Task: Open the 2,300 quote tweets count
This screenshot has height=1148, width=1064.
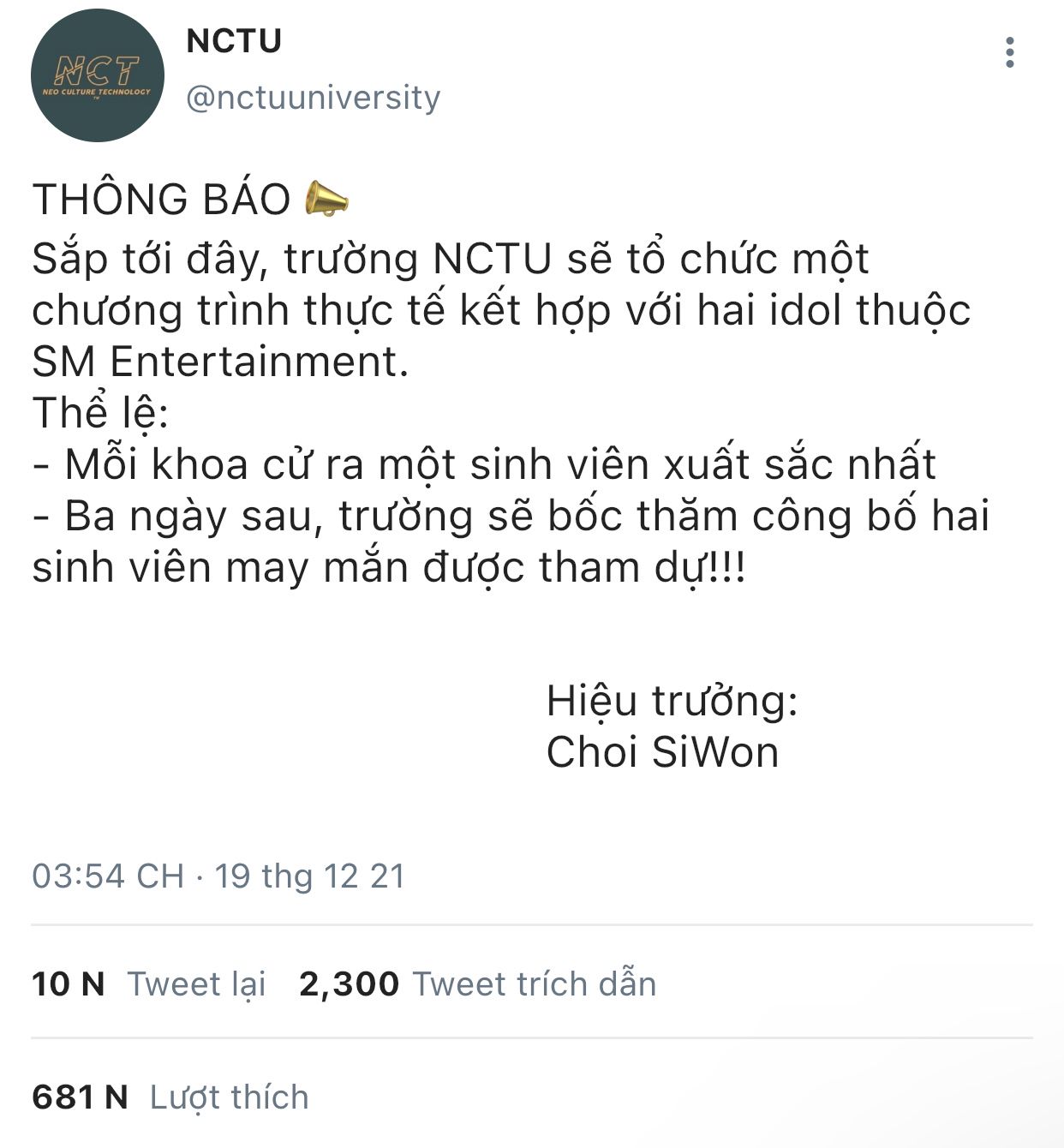Action: (x=350, y=984)
